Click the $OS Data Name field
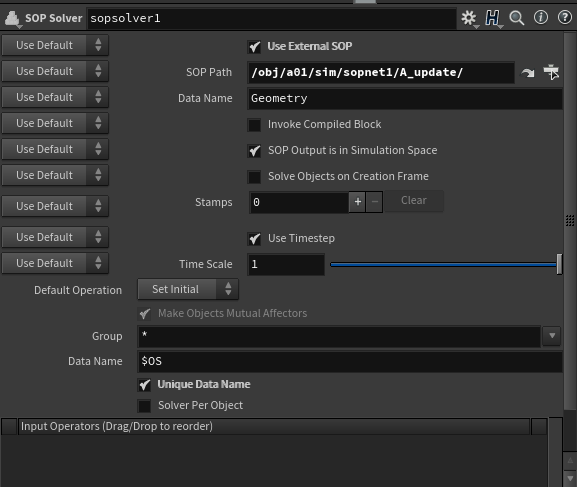Screen dimensions: 577x487 (x=350, y=361)
